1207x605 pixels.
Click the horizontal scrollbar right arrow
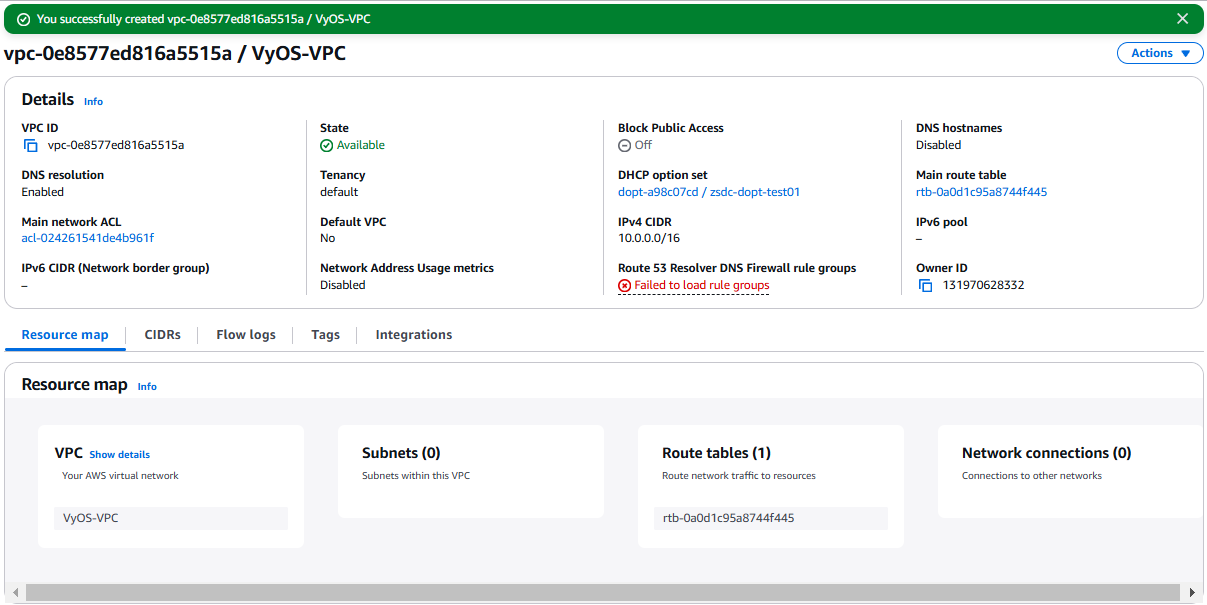click(1191, 592)
